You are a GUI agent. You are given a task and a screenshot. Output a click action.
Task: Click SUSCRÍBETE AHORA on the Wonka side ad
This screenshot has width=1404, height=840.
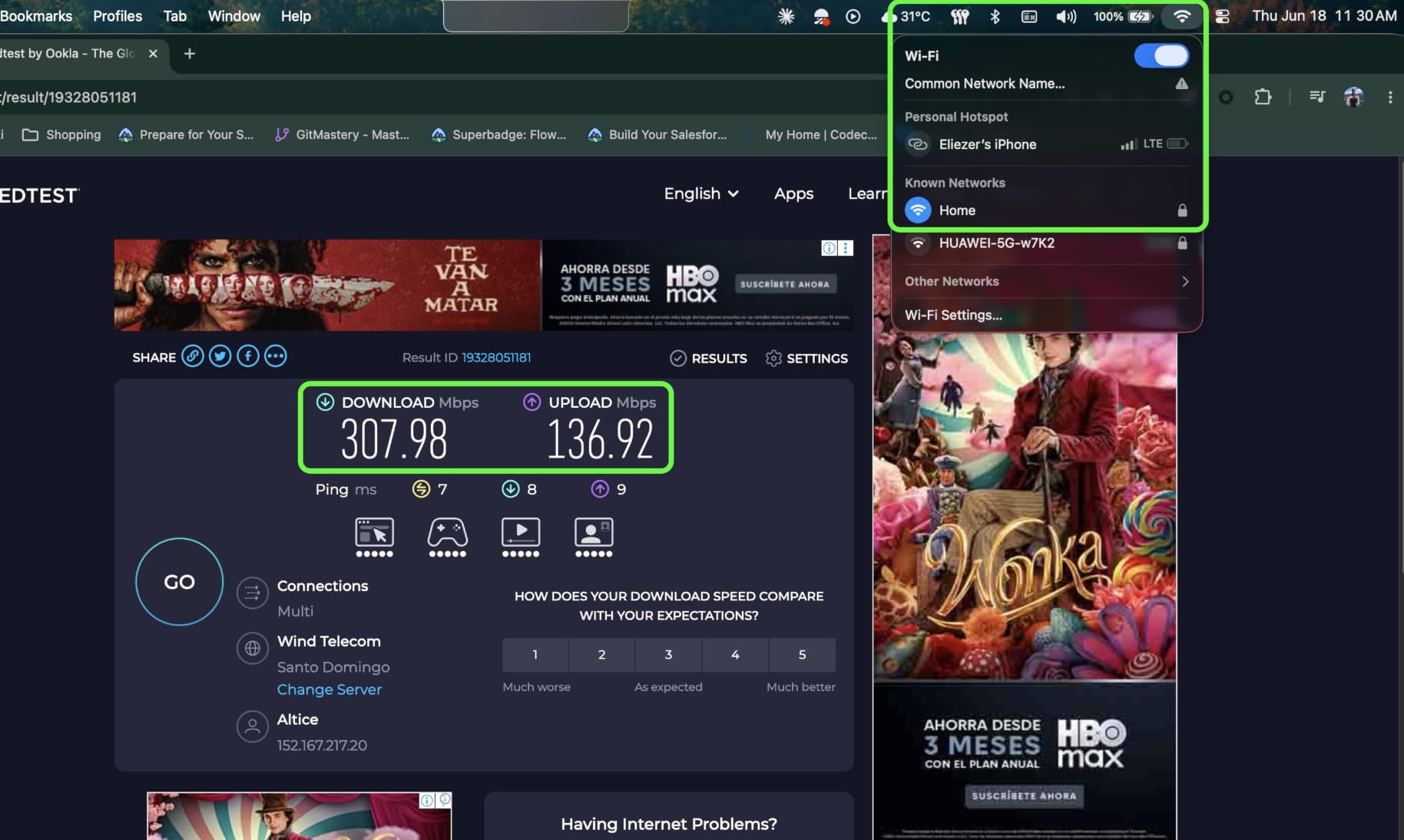tap(1024, 796)
